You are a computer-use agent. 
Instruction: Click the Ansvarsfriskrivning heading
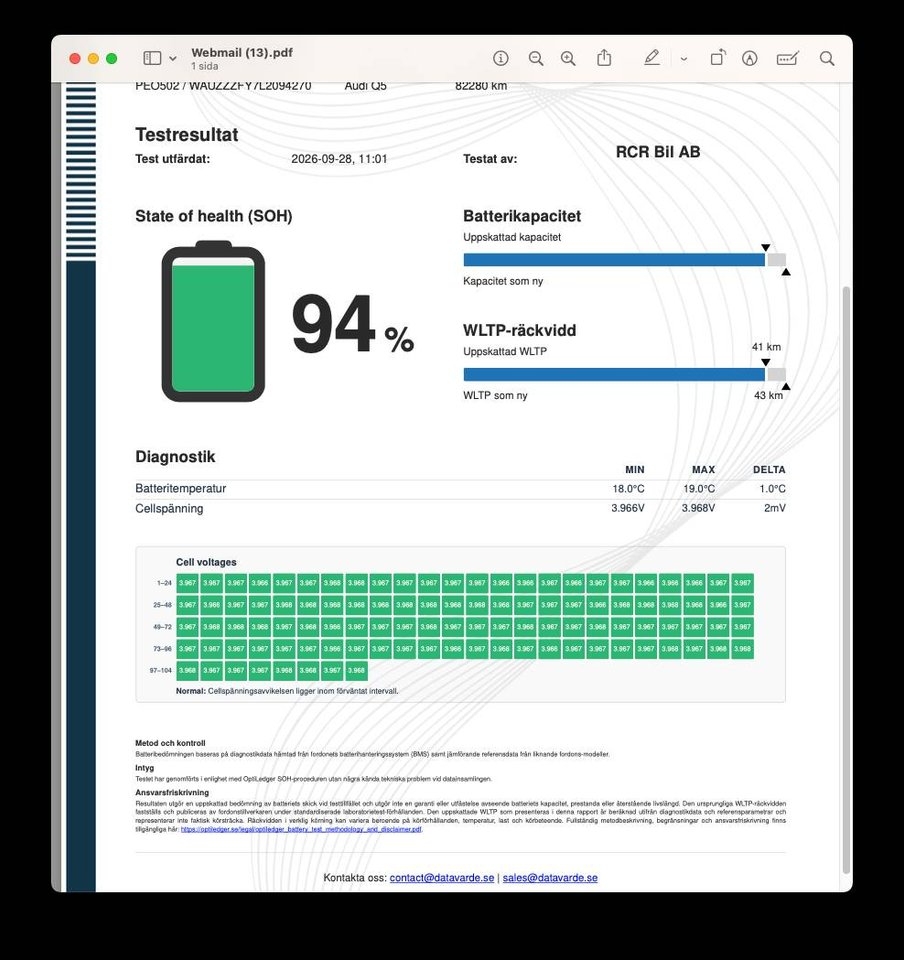coord(172,792)
